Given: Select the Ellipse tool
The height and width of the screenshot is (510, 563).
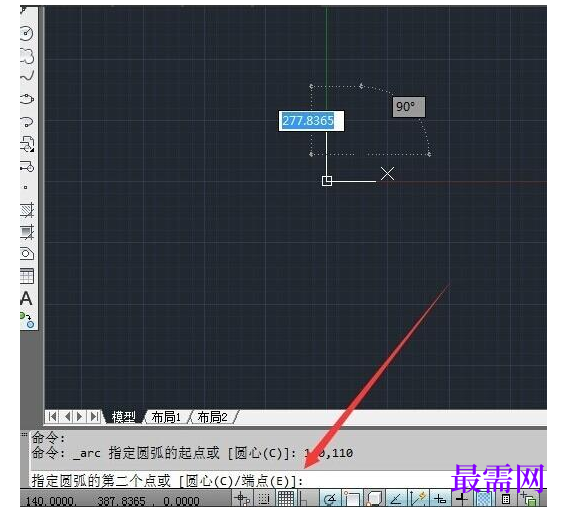Looking at the screenshot, I should click(x=27, y=98).
